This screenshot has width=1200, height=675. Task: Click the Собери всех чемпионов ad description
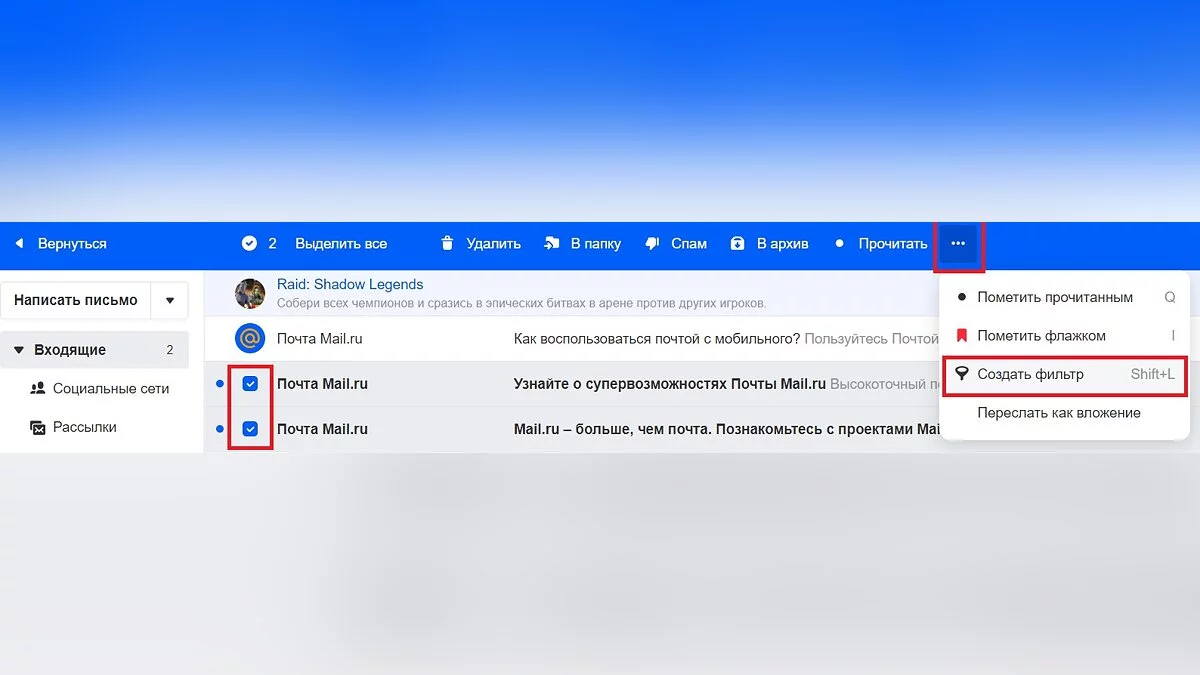521,303
